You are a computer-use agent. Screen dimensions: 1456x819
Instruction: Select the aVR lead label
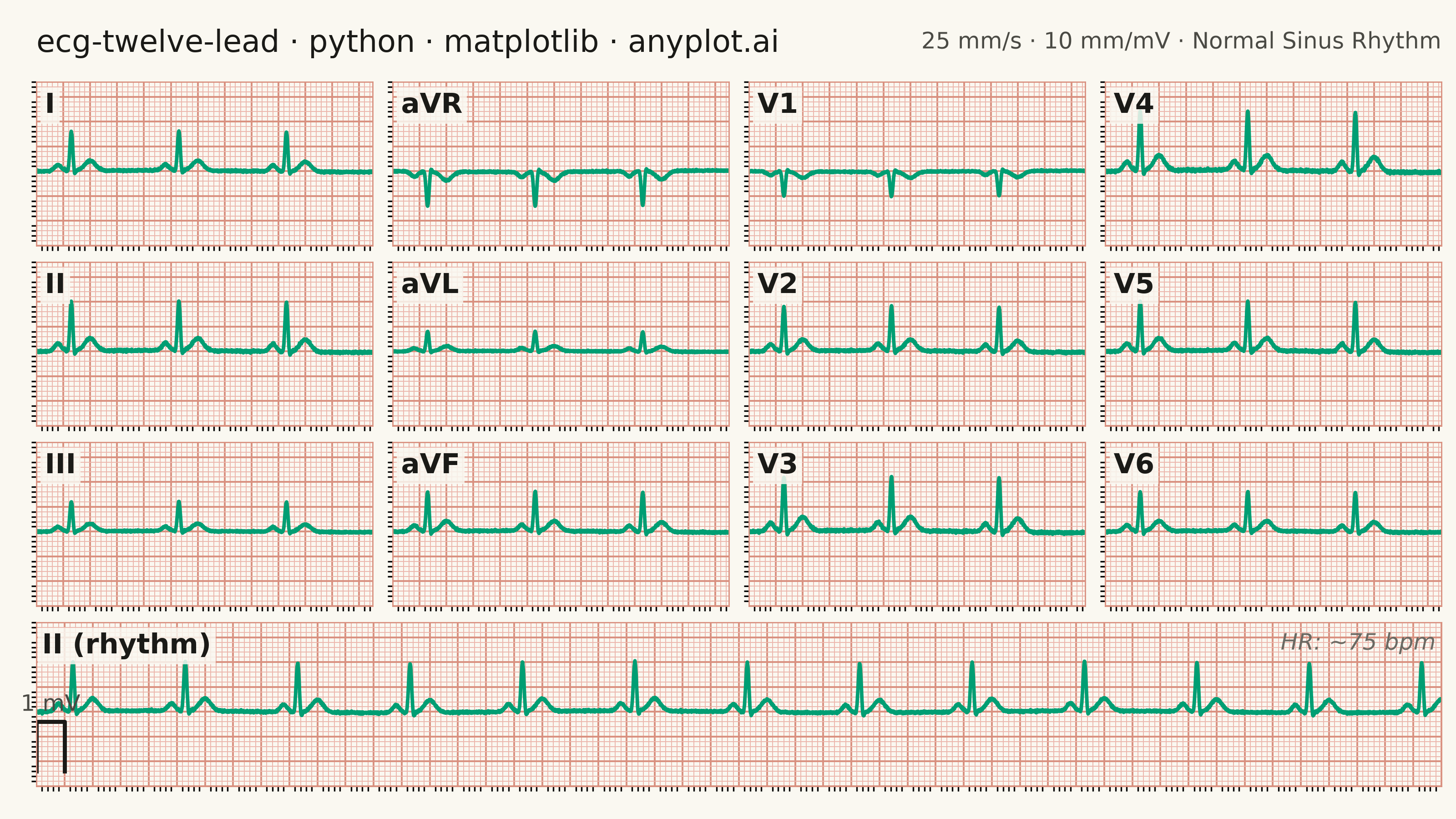click(x=431, y=104)
